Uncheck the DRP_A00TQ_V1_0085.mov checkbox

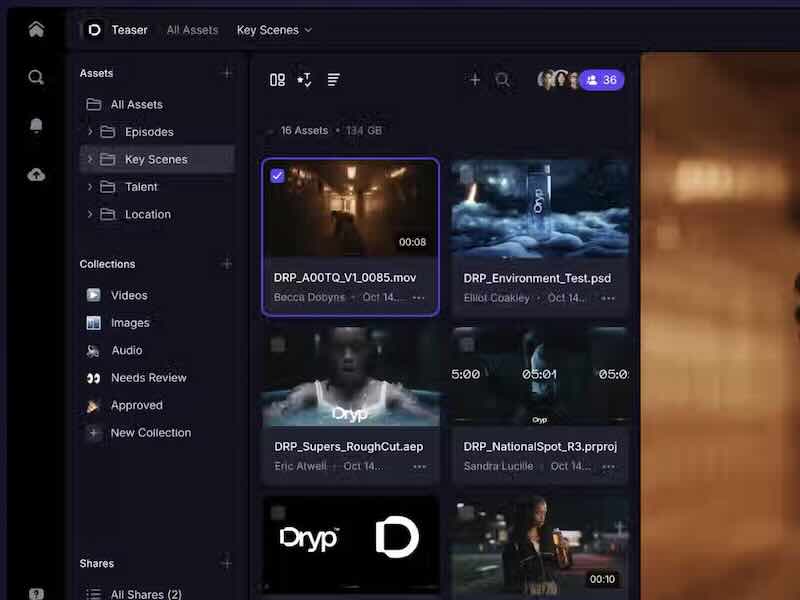(x=278, y=175)
